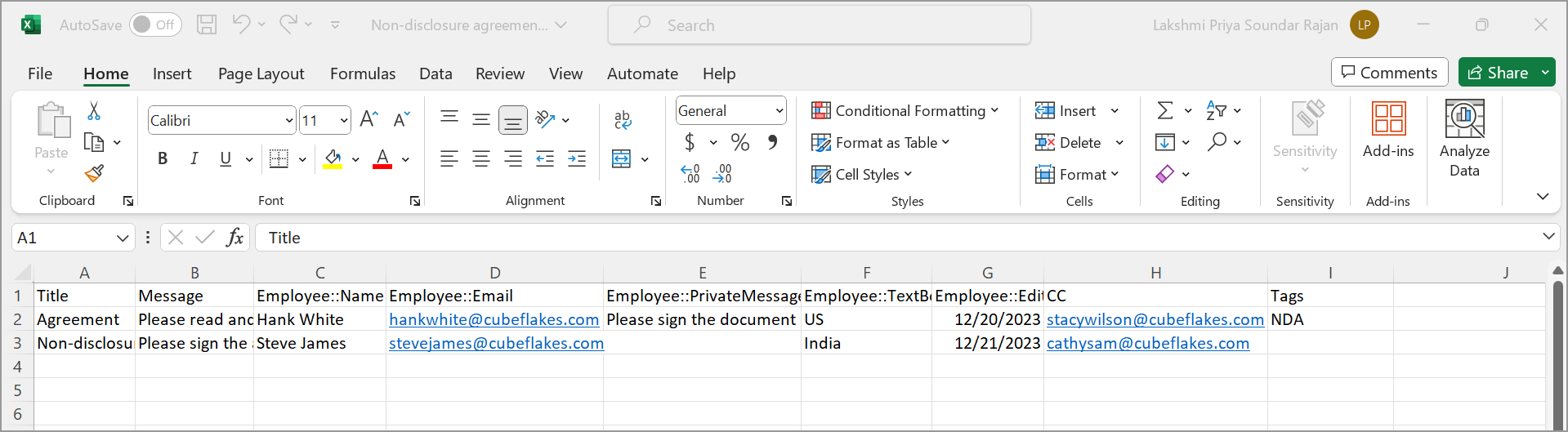Toggle Middle Align alignment

point(481,120)
